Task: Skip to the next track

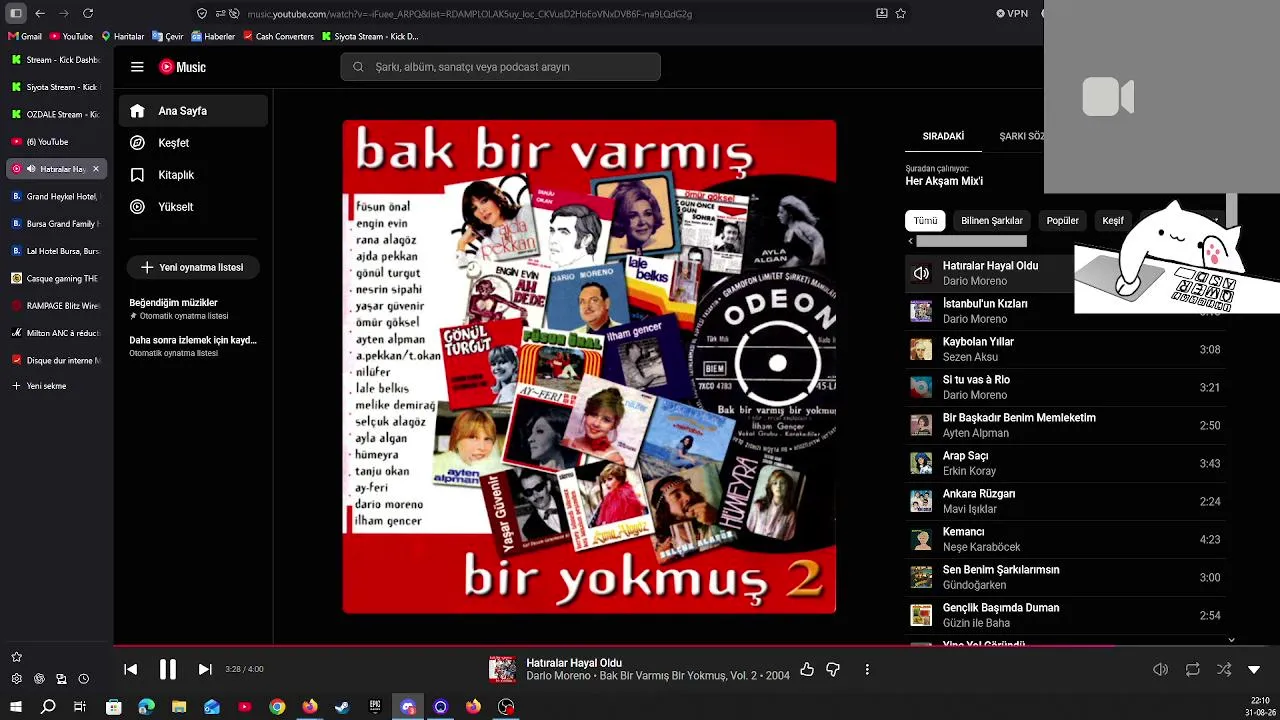Action: [205, 669]
